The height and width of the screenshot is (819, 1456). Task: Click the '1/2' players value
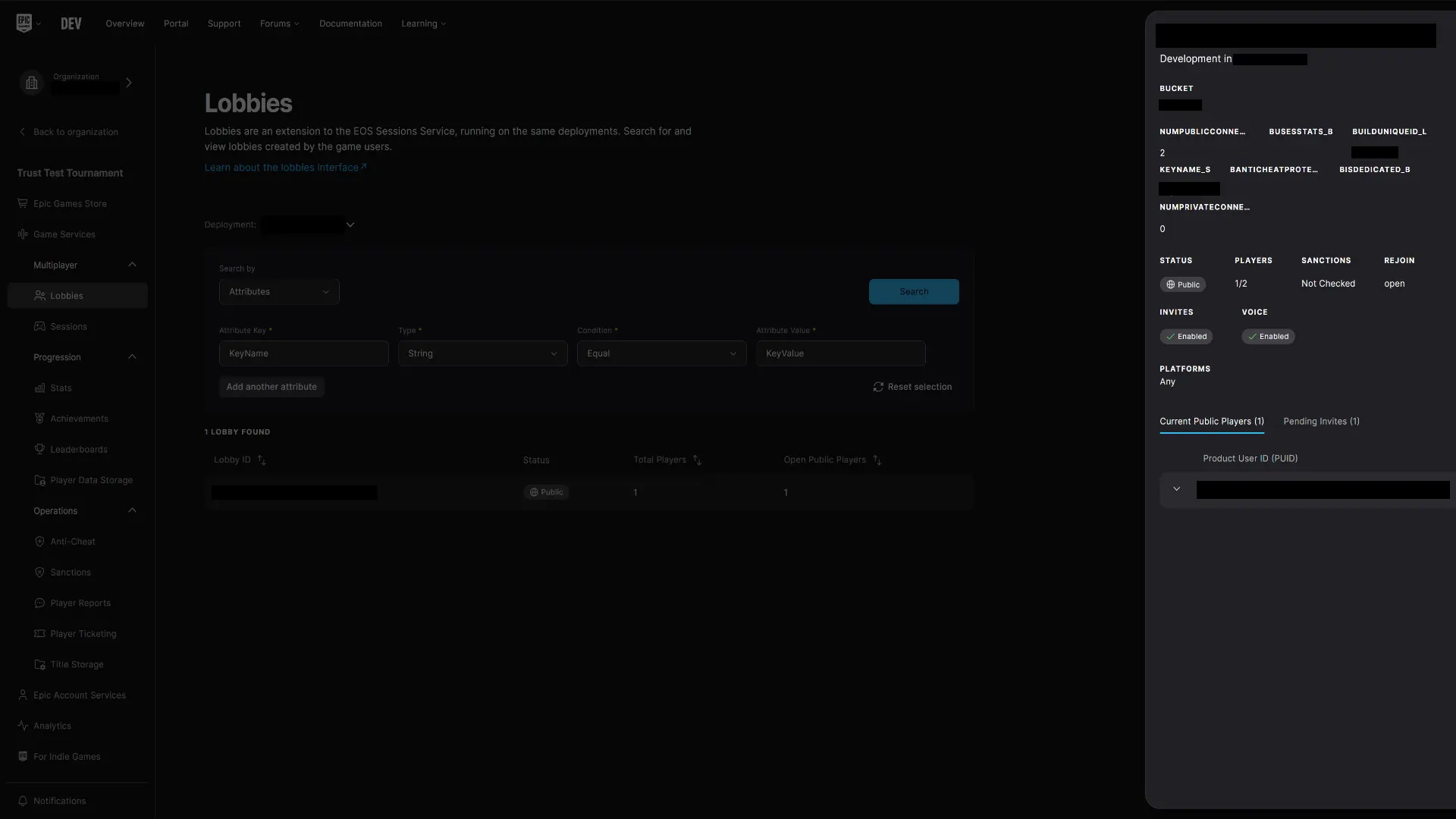[x=1241, y=284]
